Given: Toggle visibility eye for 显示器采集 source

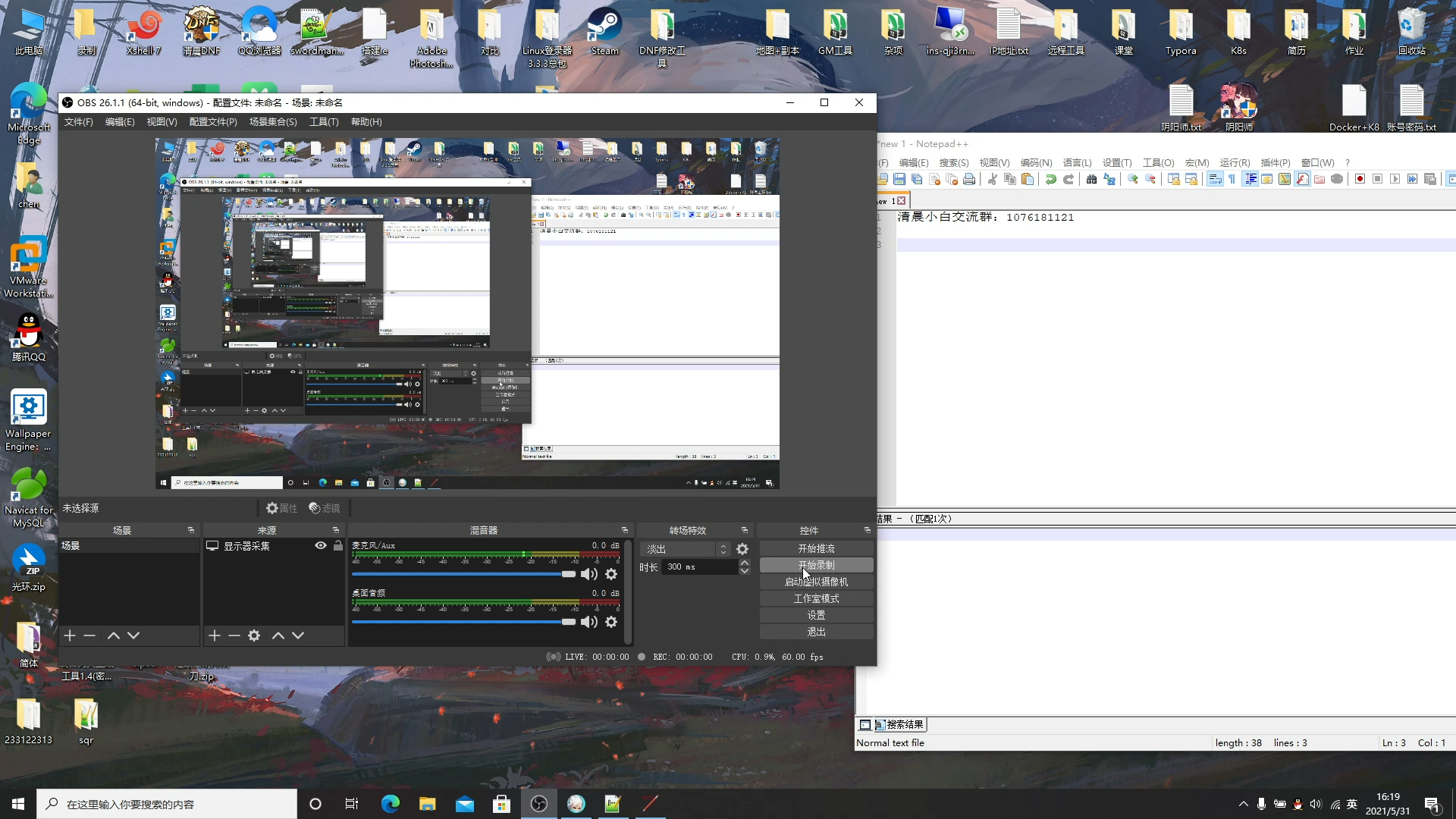Looking at the screenshot, I should 321,546.
